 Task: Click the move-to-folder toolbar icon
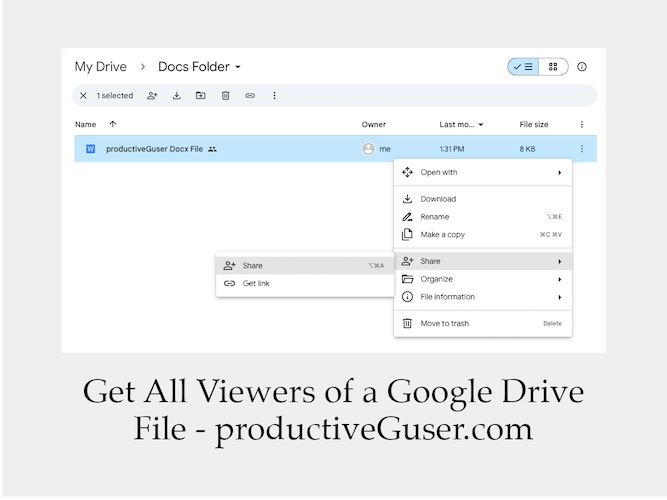(200, 96)
